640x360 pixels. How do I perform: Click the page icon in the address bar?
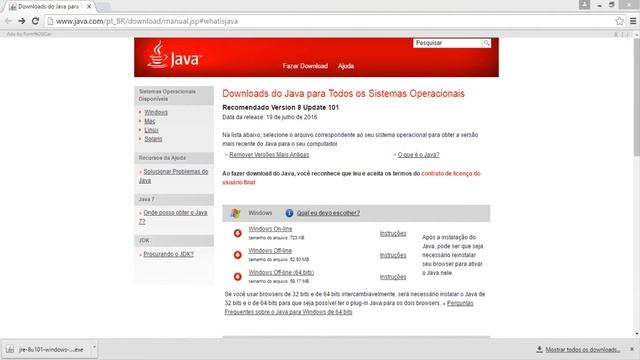tap(50, 21)
